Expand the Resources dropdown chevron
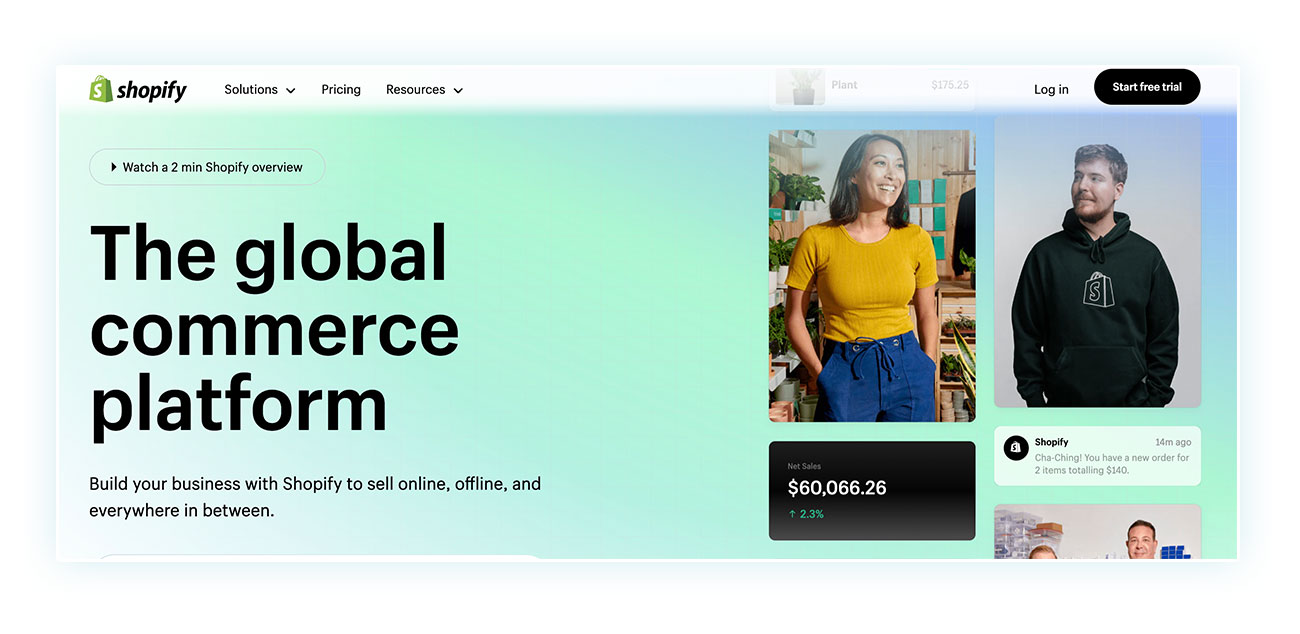This screenshot has width=1300, height=634. pyautogui.click(x=458, y=90)
